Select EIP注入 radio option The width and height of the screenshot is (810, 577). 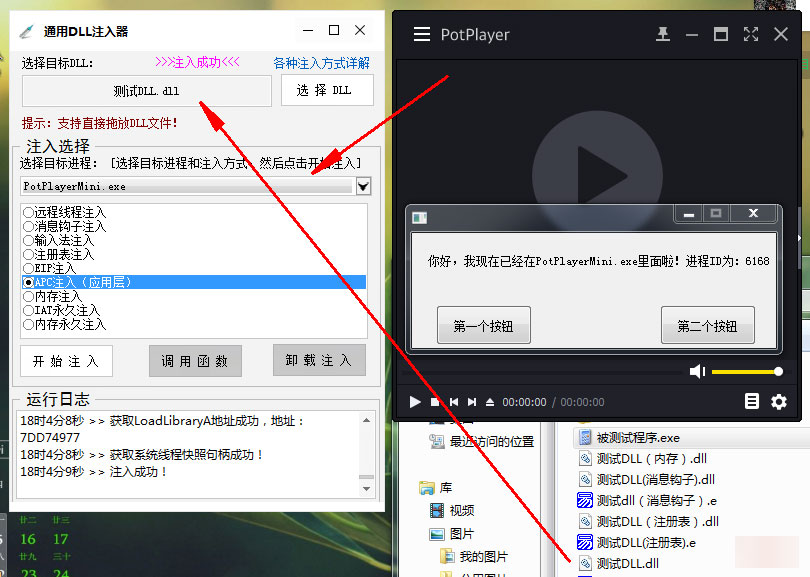(49, 268)
